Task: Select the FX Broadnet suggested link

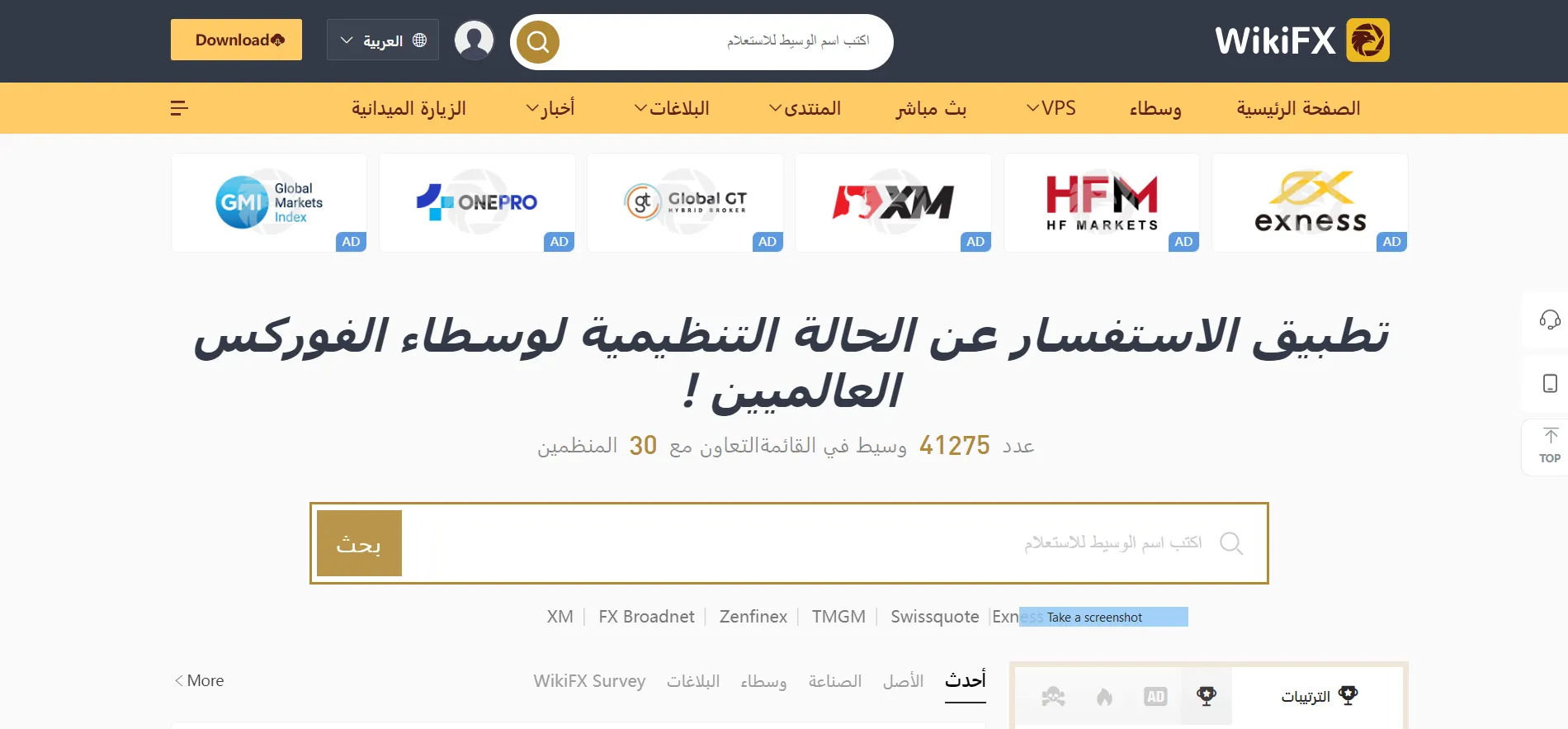Action: coord(646,617)
